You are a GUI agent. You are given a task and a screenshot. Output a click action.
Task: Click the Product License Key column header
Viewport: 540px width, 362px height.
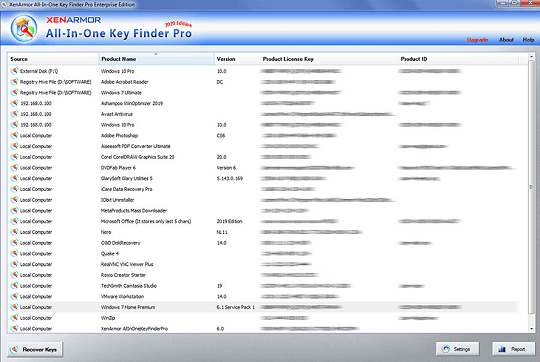pyautogui.click(x=329, y=59)
